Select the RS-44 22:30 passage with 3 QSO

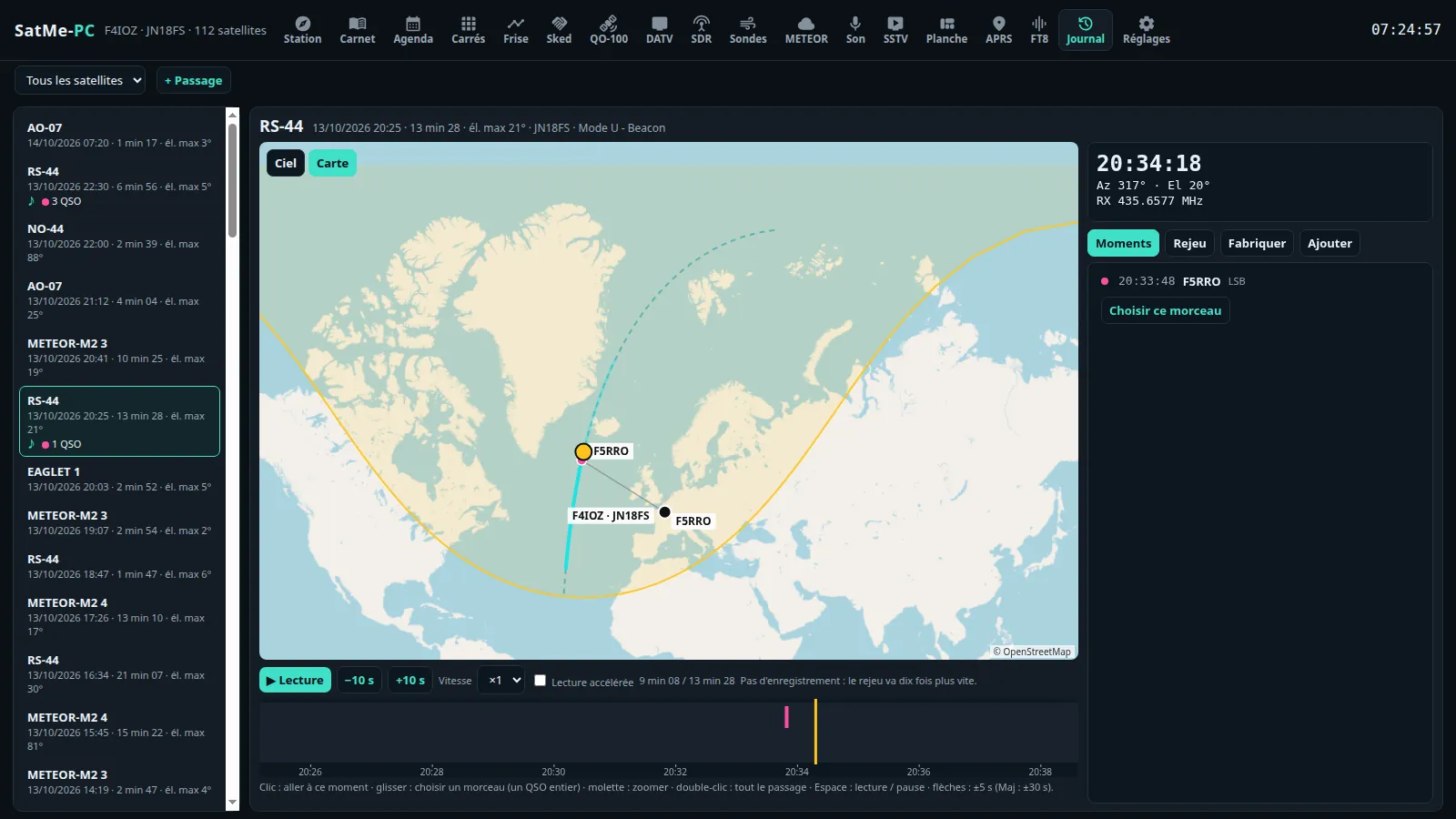click(119, 186)
